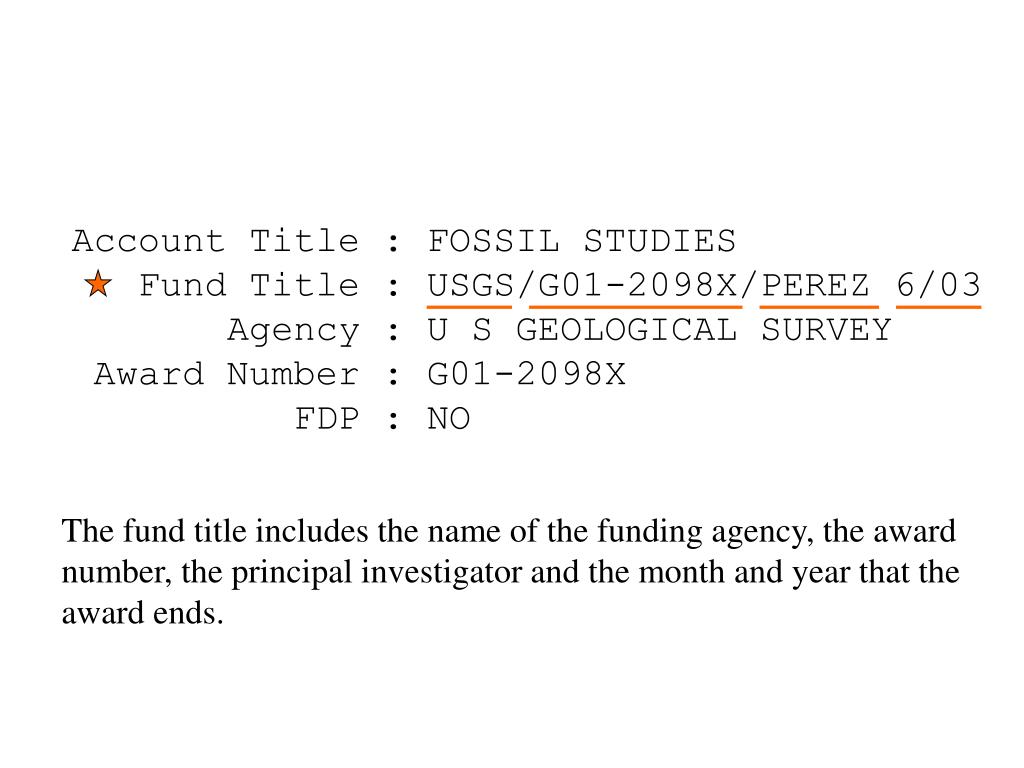Select the G01-2098X Award Number value

526,374
